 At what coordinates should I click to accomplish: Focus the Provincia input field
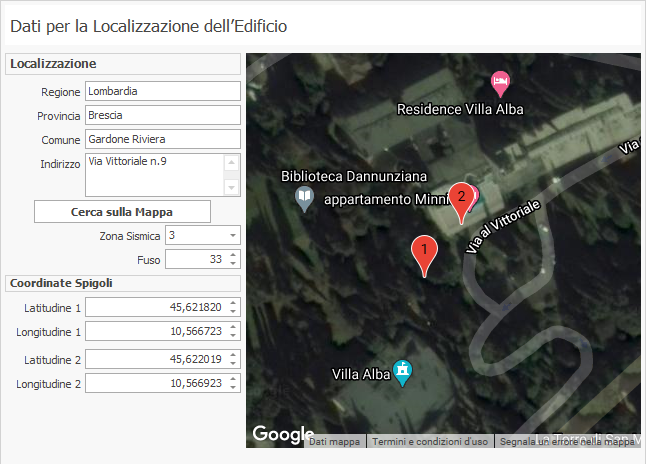tap(163, 115)
